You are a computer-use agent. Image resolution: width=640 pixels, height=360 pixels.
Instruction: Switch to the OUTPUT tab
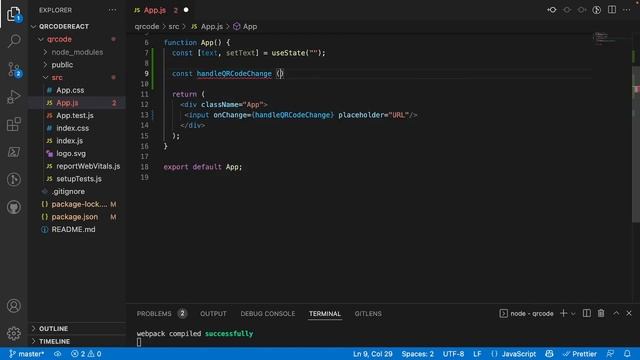point(213,313)
